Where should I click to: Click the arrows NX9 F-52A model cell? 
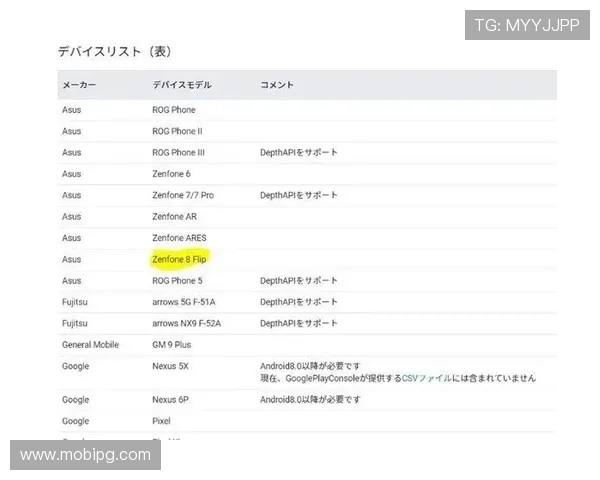[x=186, y=323]
